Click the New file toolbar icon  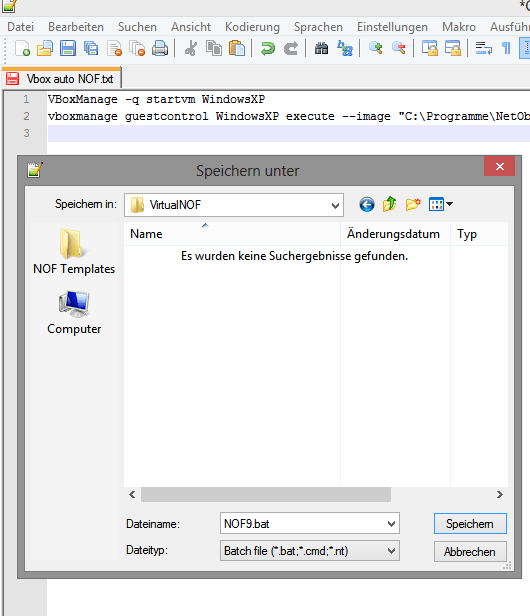click(x=22, y=49)
